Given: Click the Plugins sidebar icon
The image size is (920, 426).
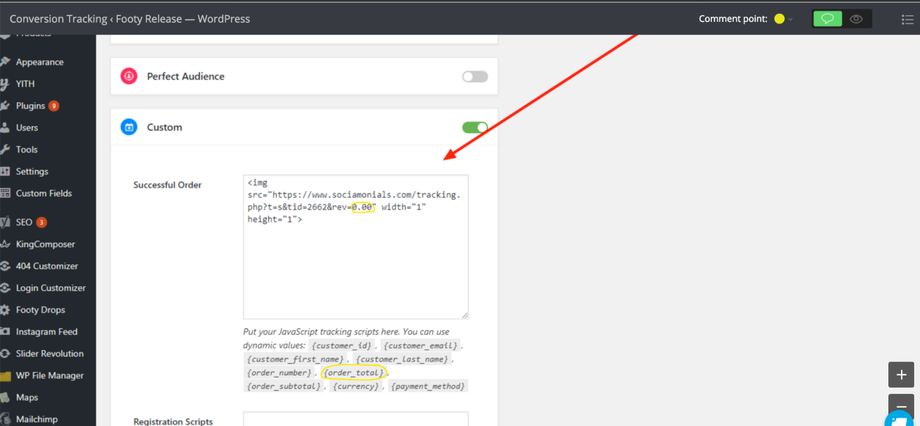Looking at the screenshot, I should click(5, 106).
